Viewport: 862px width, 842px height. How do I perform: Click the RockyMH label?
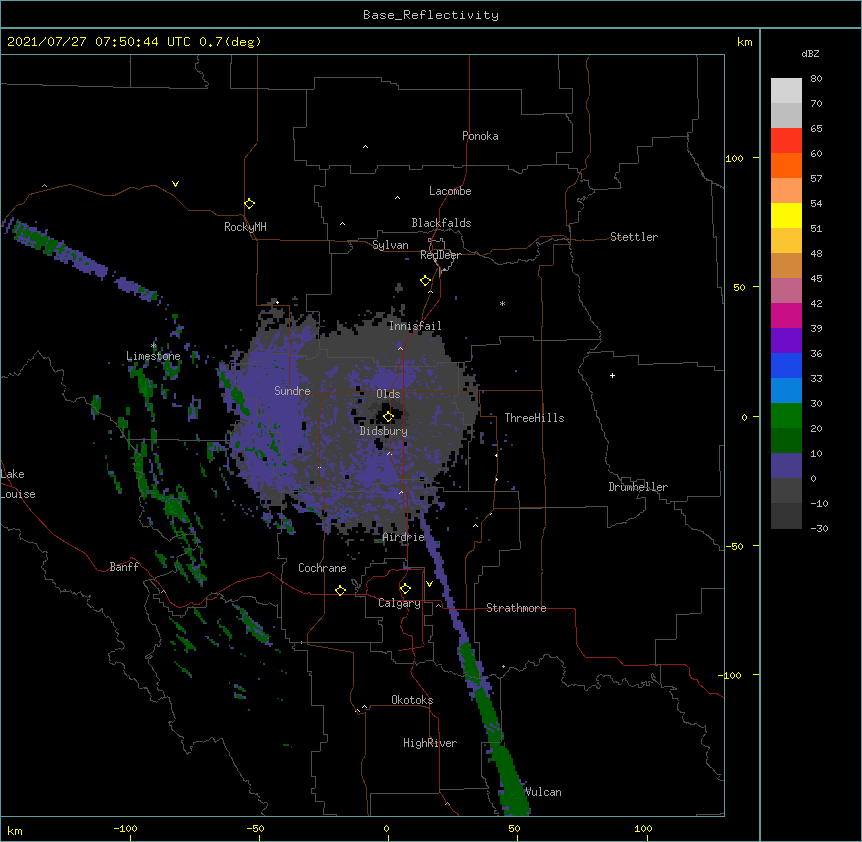(245, 227)
